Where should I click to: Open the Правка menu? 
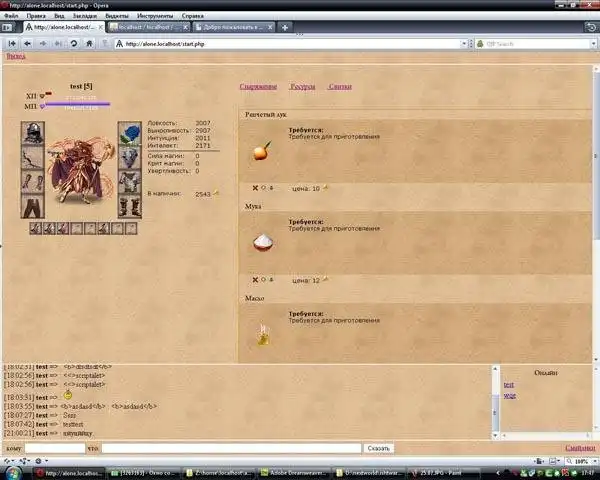click(x=36, y=16)
